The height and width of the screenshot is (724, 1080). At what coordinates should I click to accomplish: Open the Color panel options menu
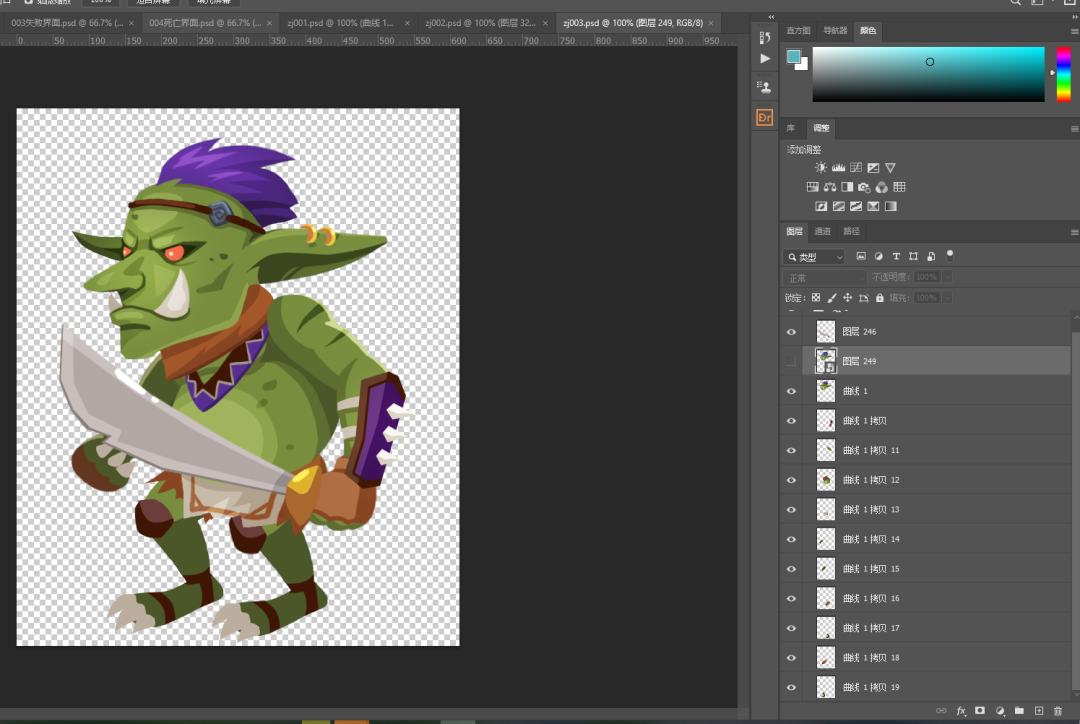pyautogui.click(x=1074, y=31)
